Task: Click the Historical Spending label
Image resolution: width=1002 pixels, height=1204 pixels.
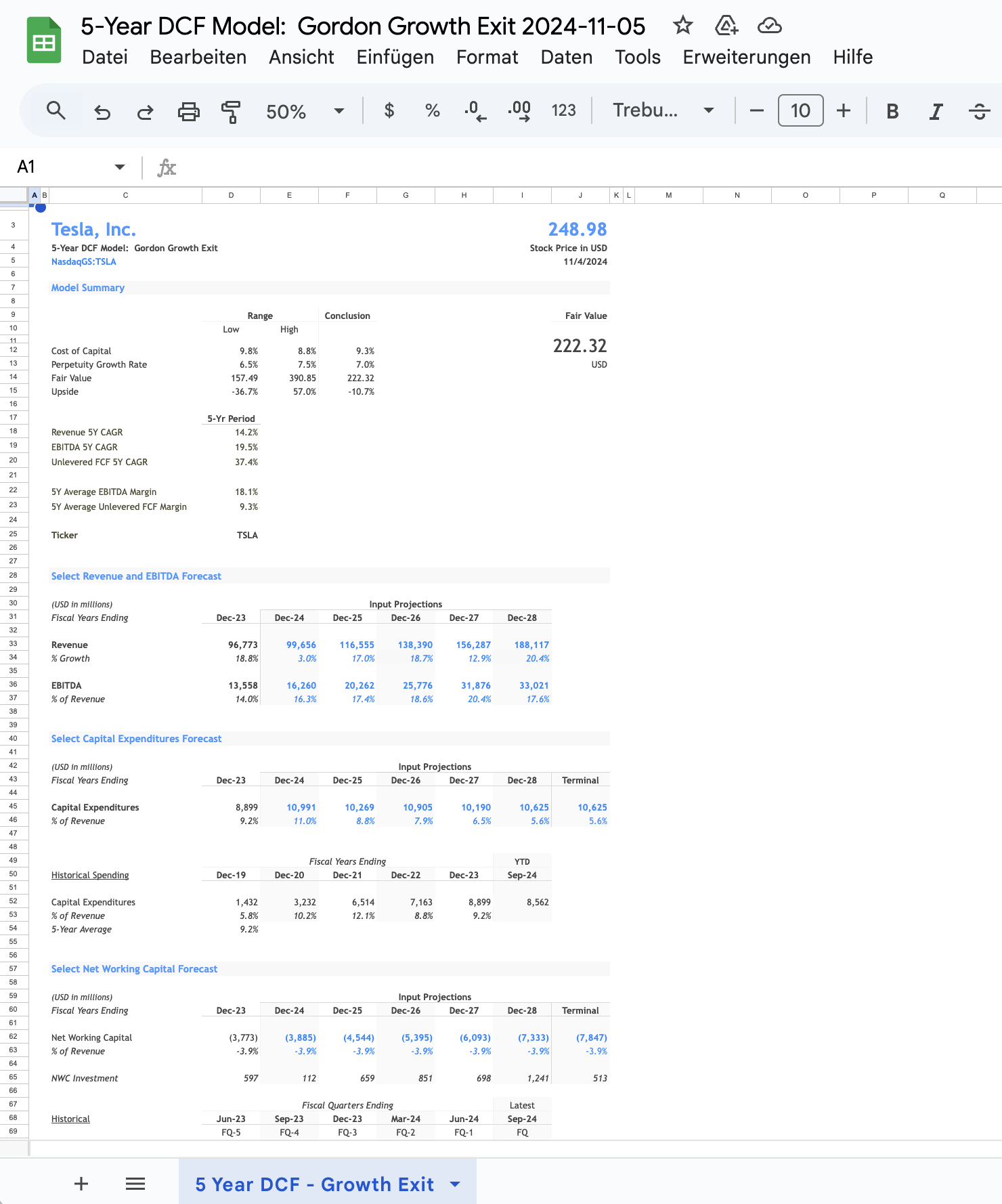Action: [x=90, y=875]
